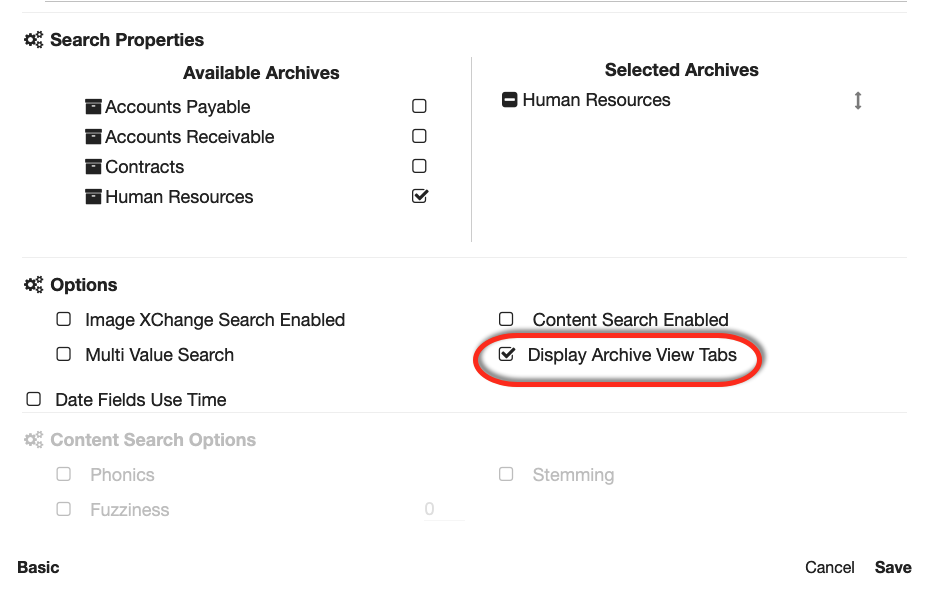Click the Save button
The height and width of the screenshot is (590, 931).
[x=893, y=567]
